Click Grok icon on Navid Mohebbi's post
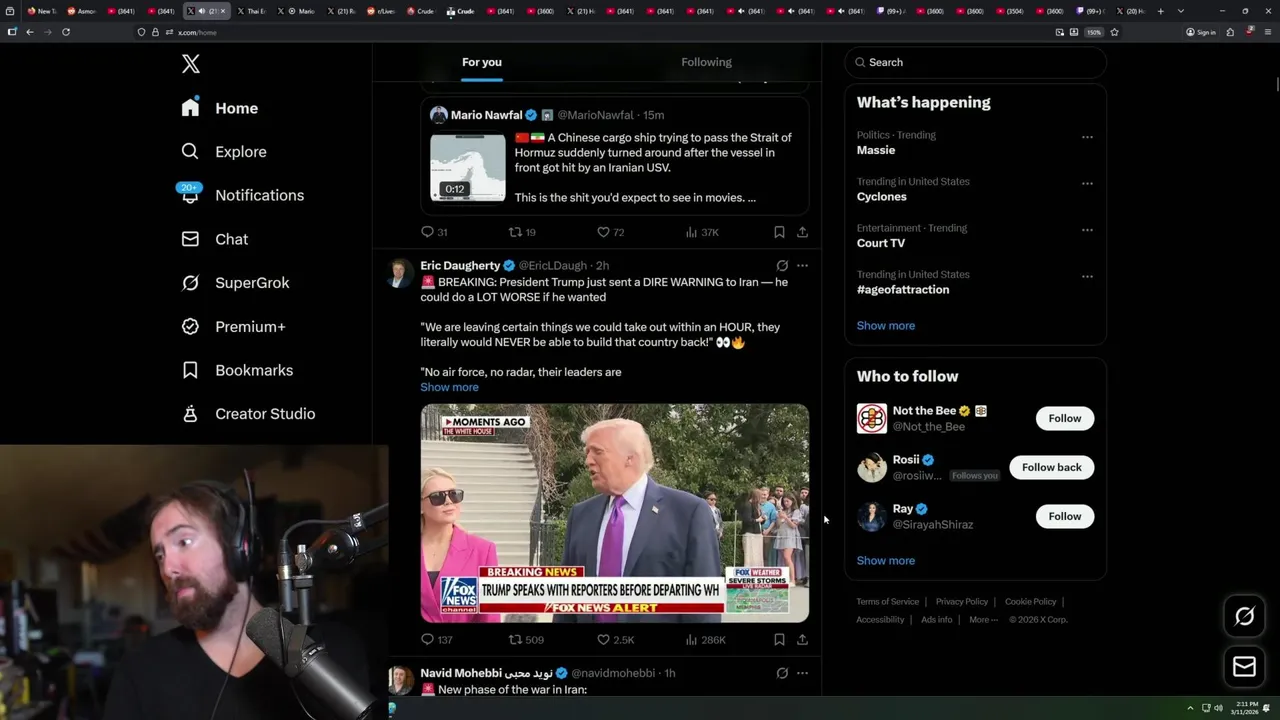This screenshot has height=720, width=1280. tap(782, 674)
